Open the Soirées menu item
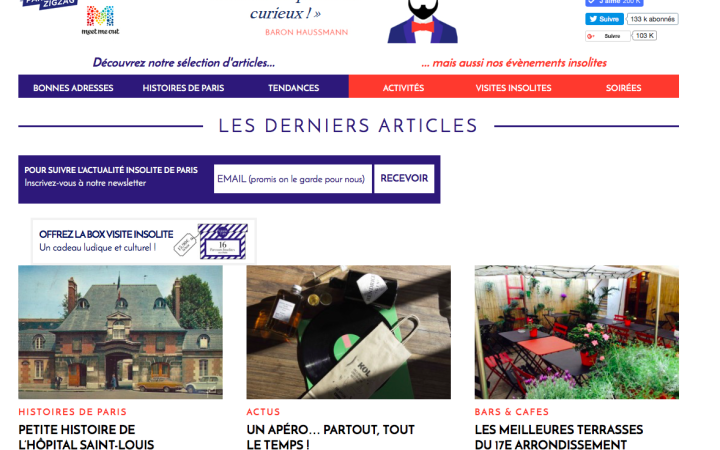720x450 pixels. tap(624, 88)
